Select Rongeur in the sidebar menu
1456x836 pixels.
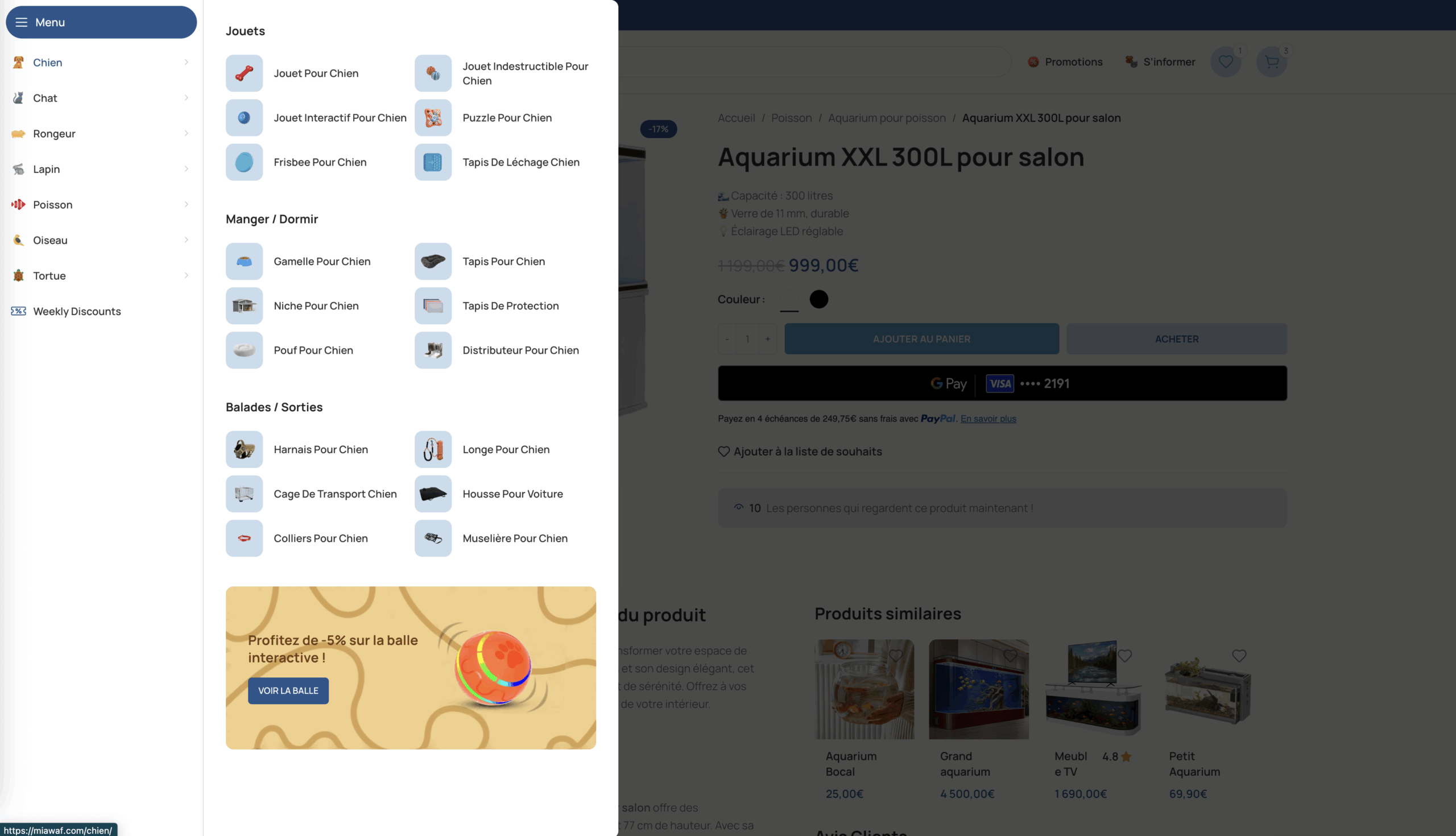(54, 134)
